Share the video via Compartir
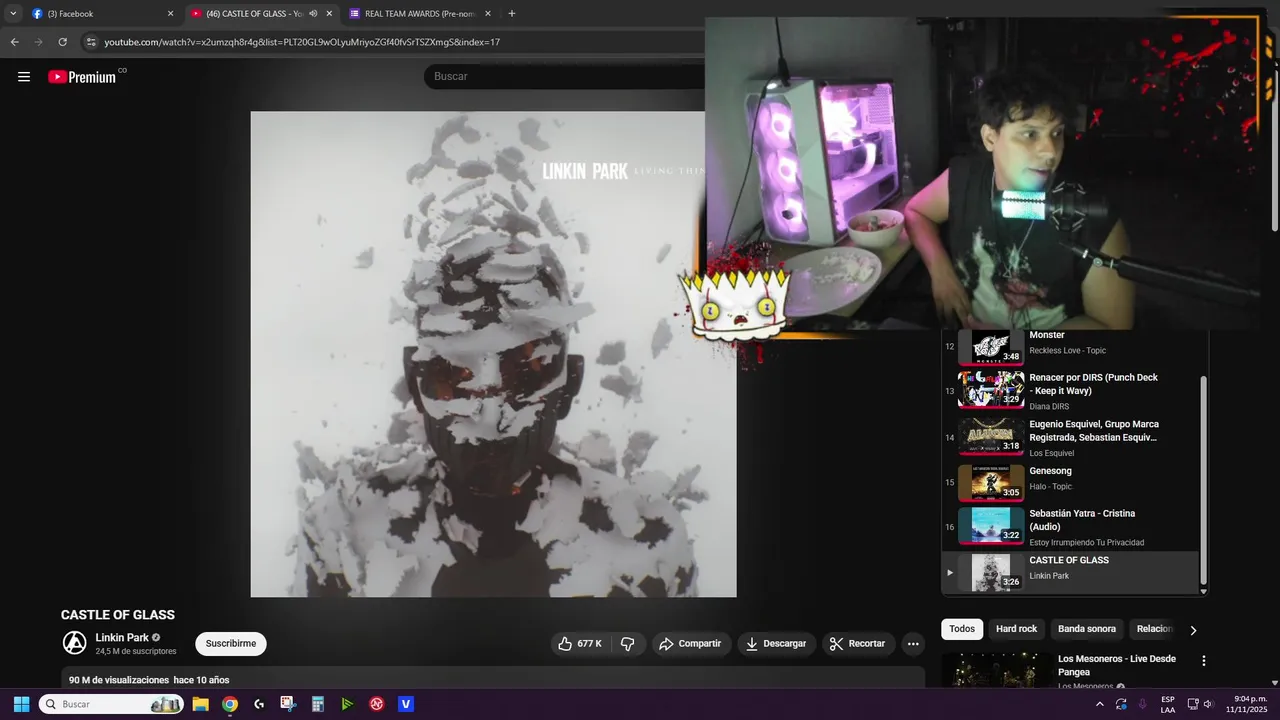This screenshot has width=1280, height=720. (x=690, y=644)
